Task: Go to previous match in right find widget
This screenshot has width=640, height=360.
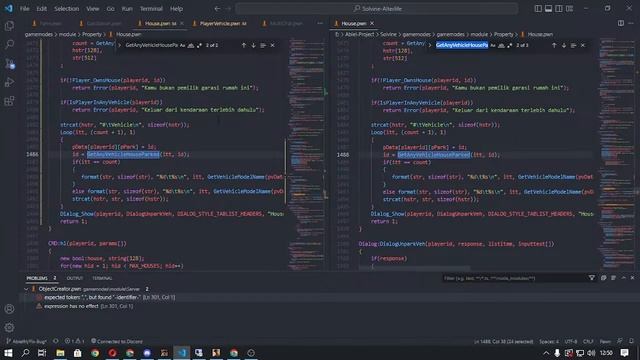Action: (554, 45)
